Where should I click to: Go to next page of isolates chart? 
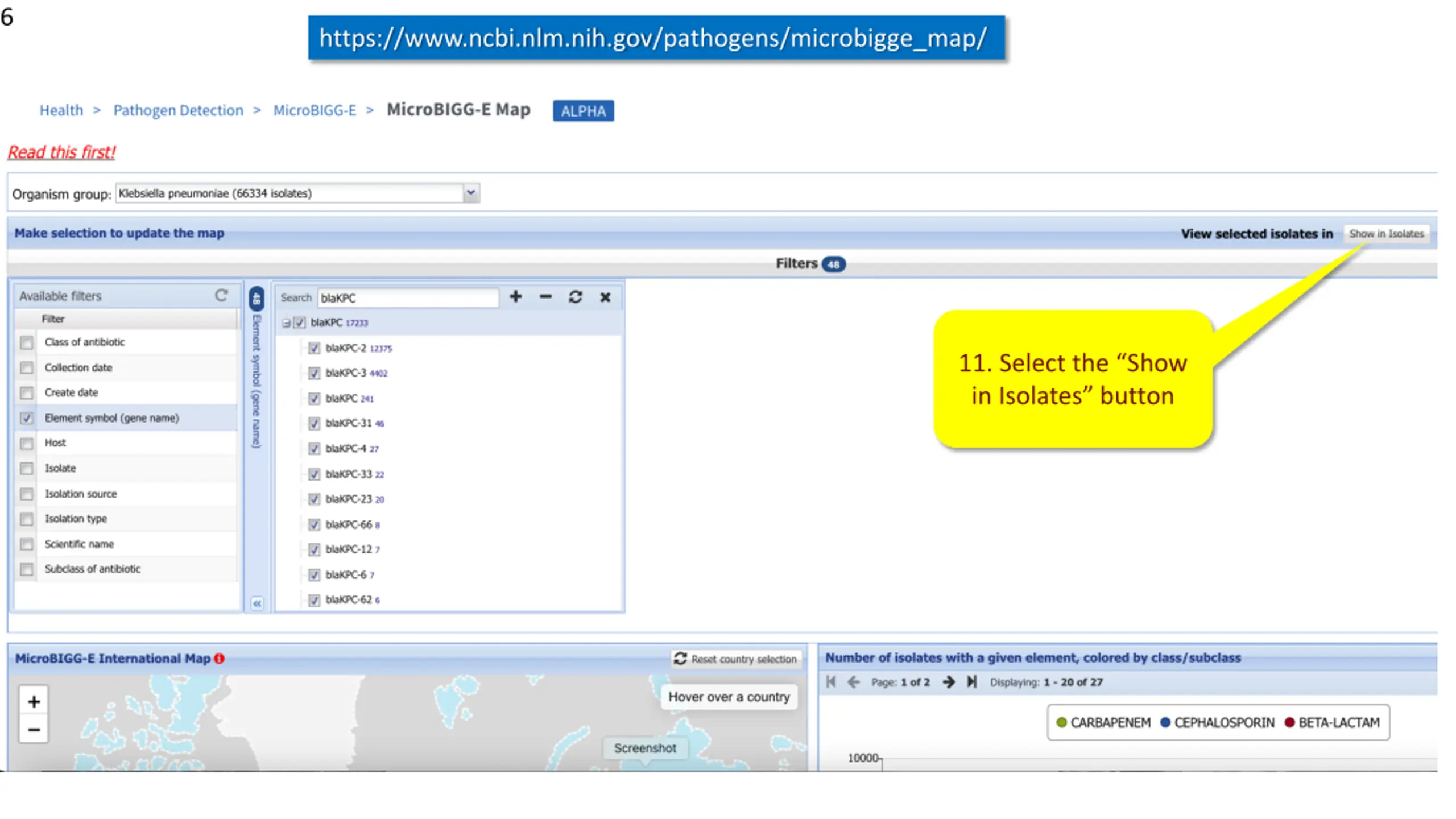click(x=948, y=681)
